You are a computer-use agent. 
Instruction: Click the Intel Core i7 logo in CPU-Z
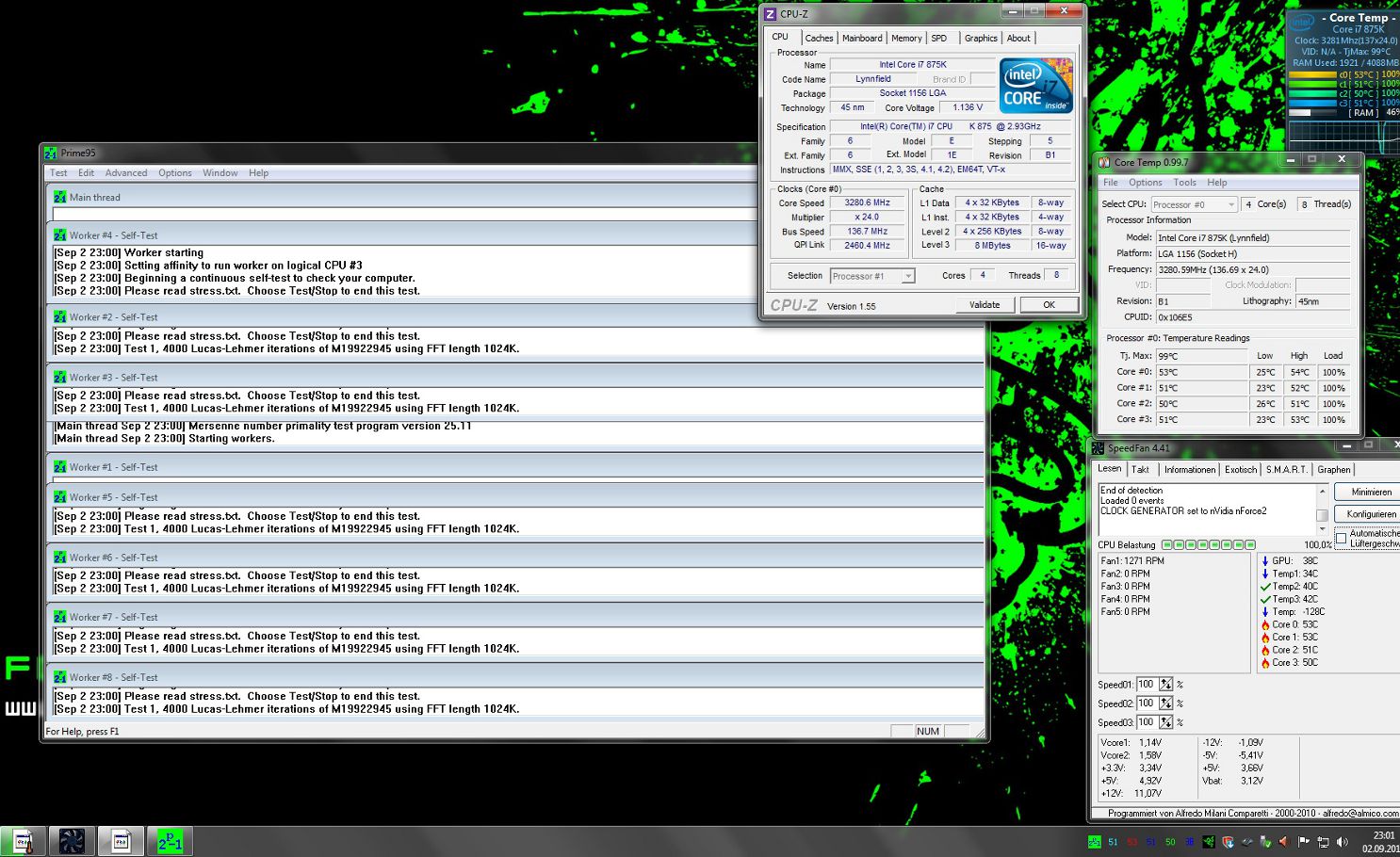point(1035,86)
